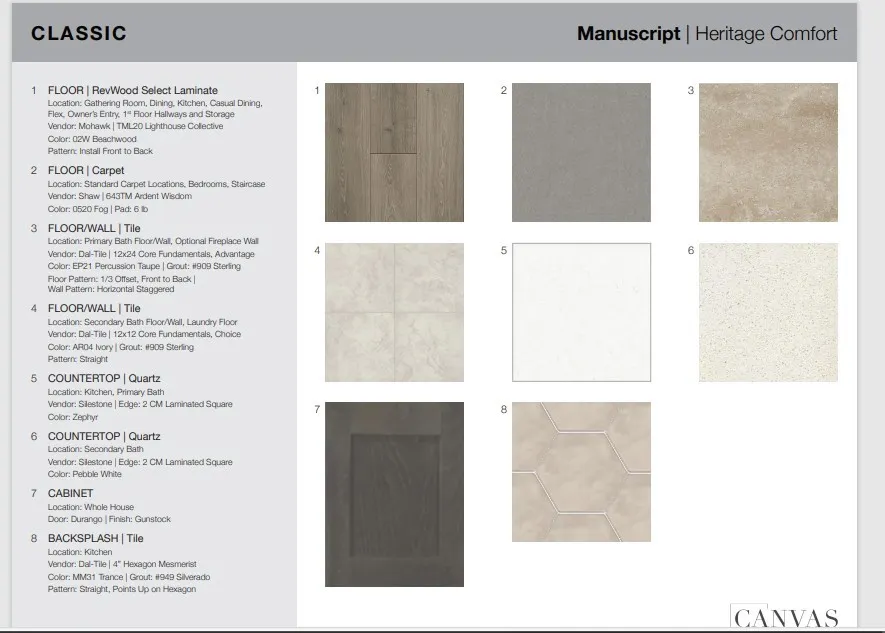Select the CABINET item heading
The width and height of the screenshot is (885, 633).
tap(71, 494)
